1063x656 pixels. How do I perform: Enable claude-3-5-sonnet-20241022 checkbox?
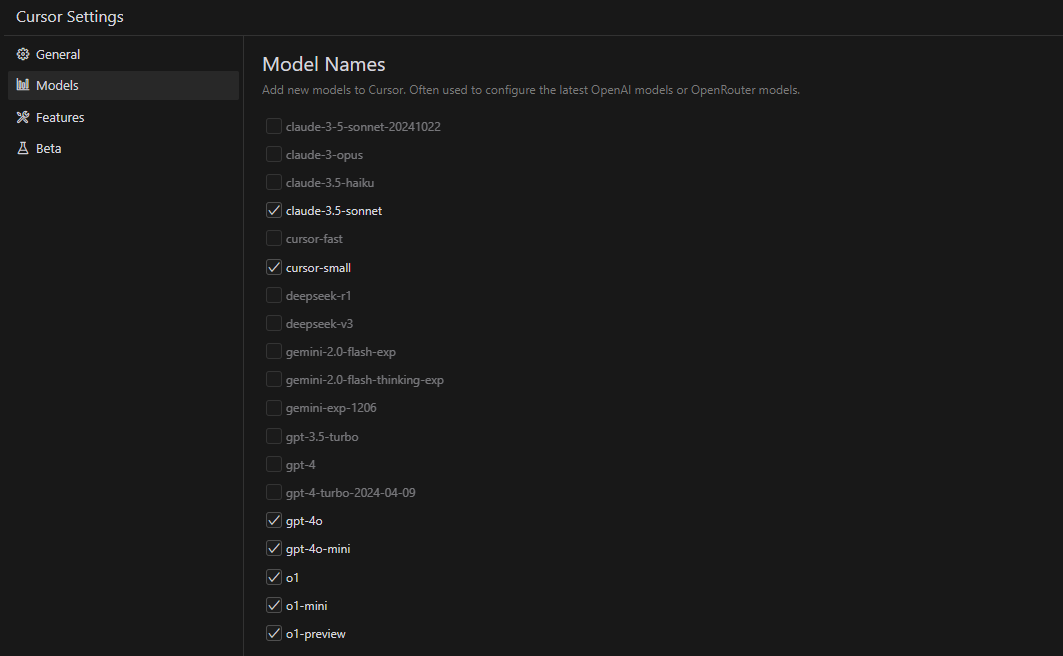(x=274, y=126)
